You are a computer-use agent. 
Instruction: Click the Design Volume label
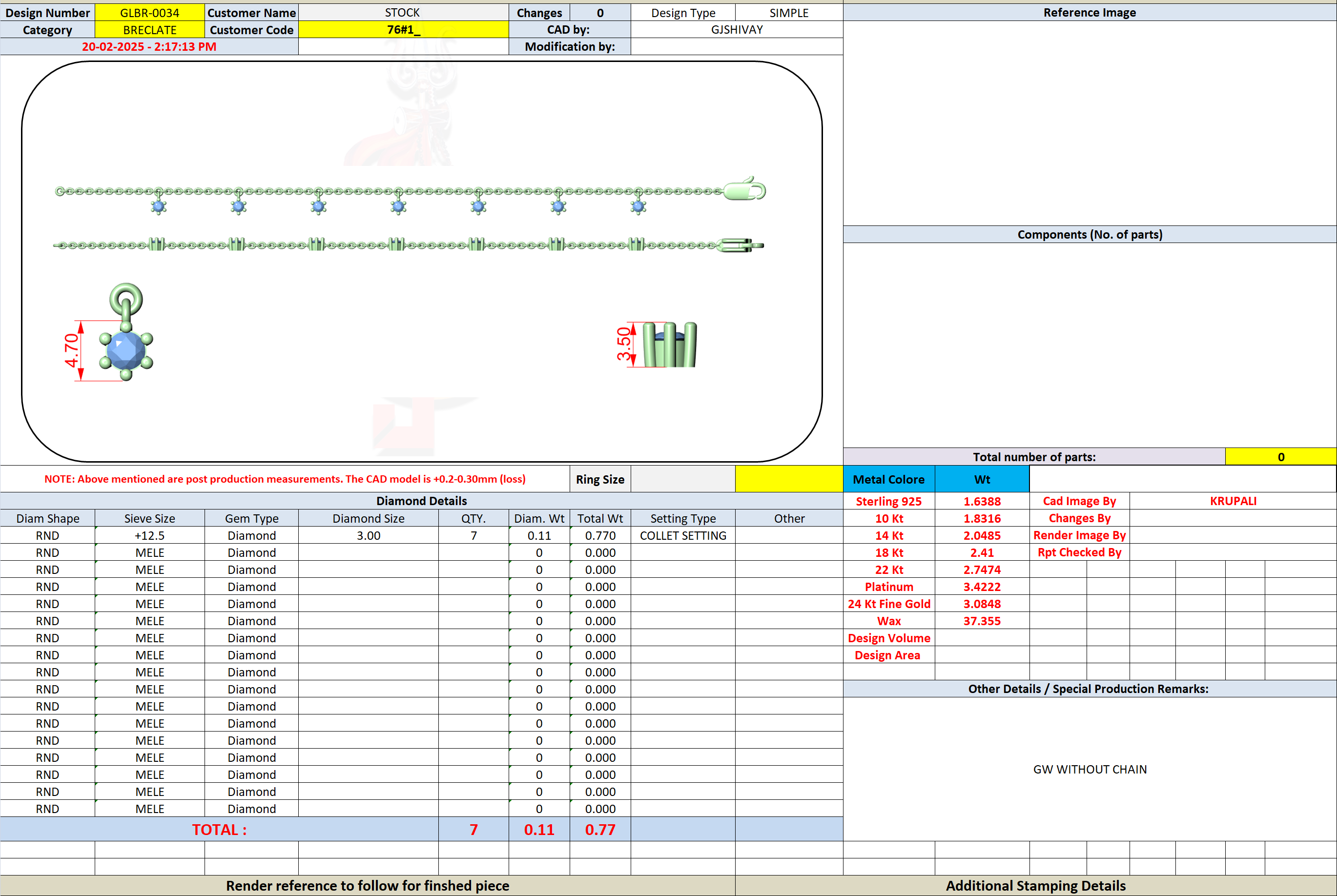(889, 638)
